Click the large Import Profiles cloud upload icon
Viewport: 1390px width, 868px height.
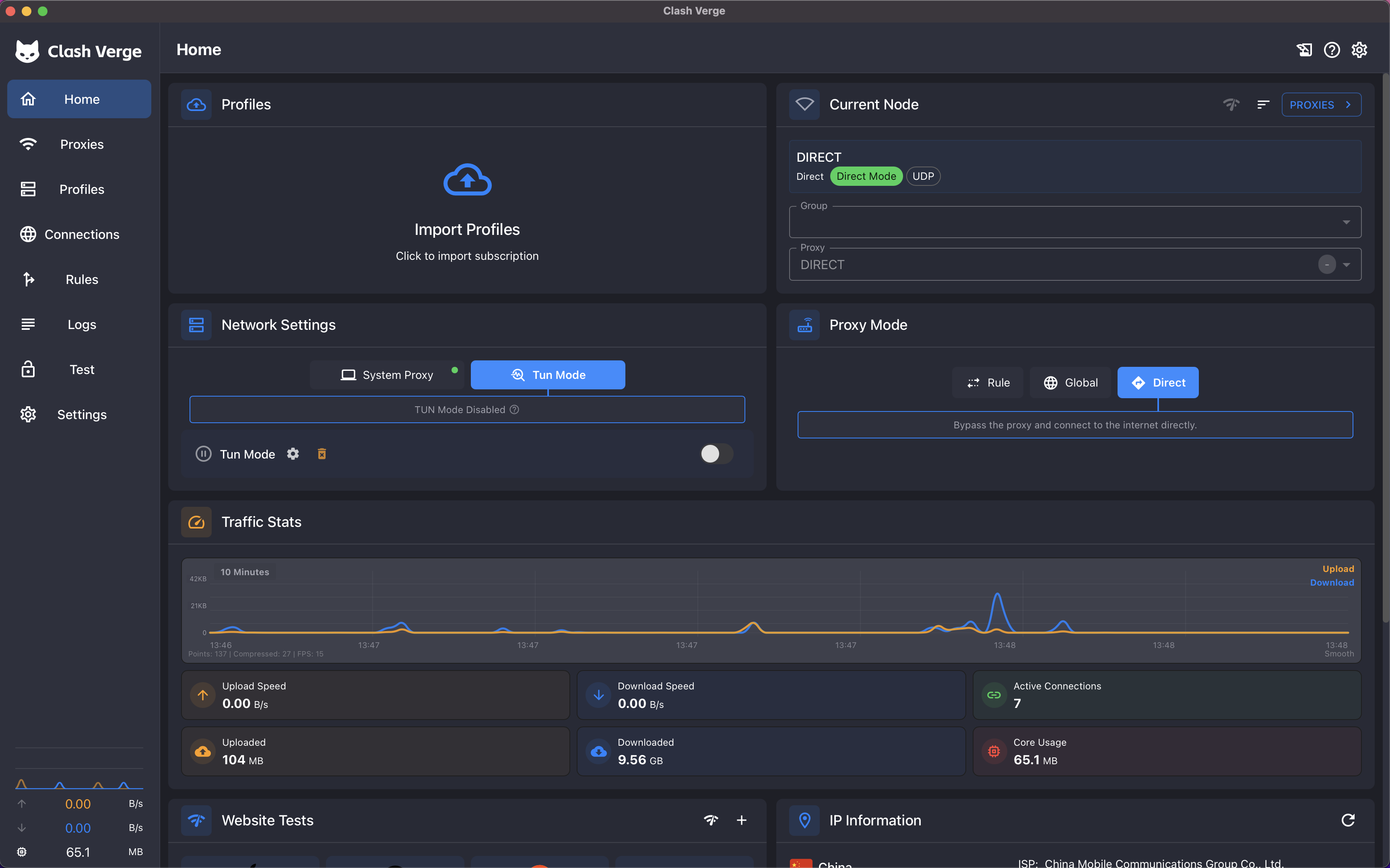(x=467, y=180)
